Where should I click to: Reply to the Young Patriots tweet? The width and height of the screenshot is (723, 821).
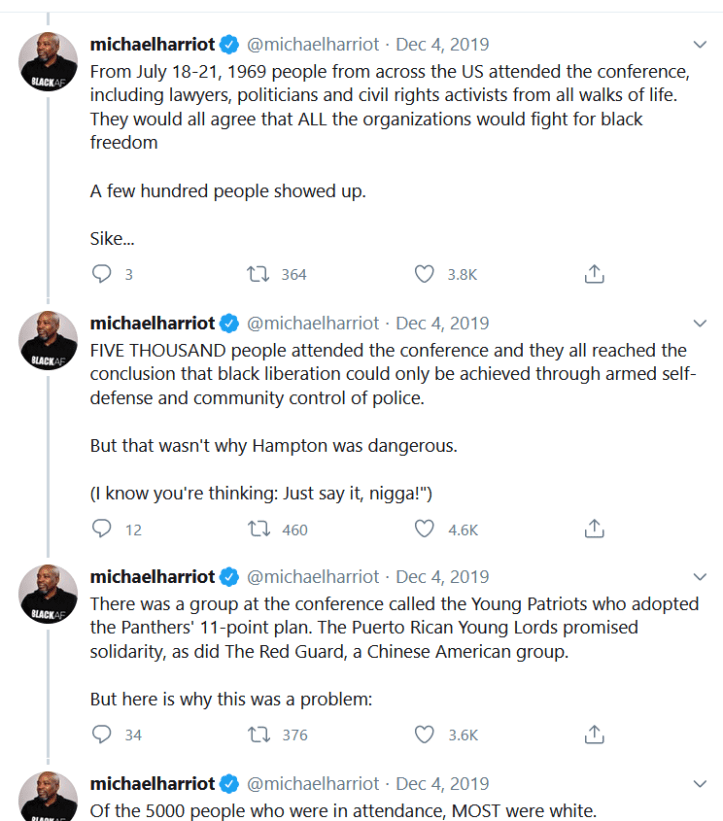click(x=101, y=734)
